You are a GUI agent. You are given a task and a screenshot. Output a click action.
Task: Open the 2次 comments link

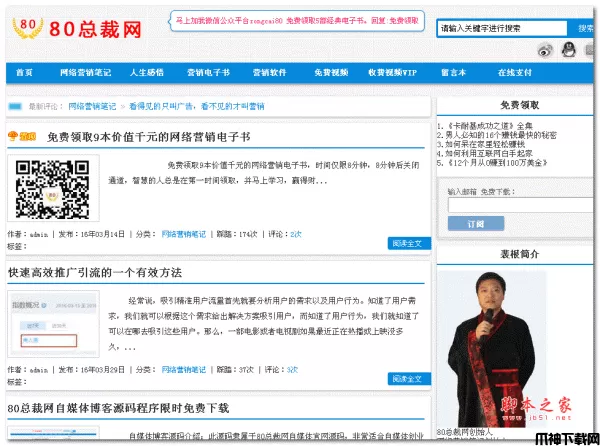(x=296, y=234)
